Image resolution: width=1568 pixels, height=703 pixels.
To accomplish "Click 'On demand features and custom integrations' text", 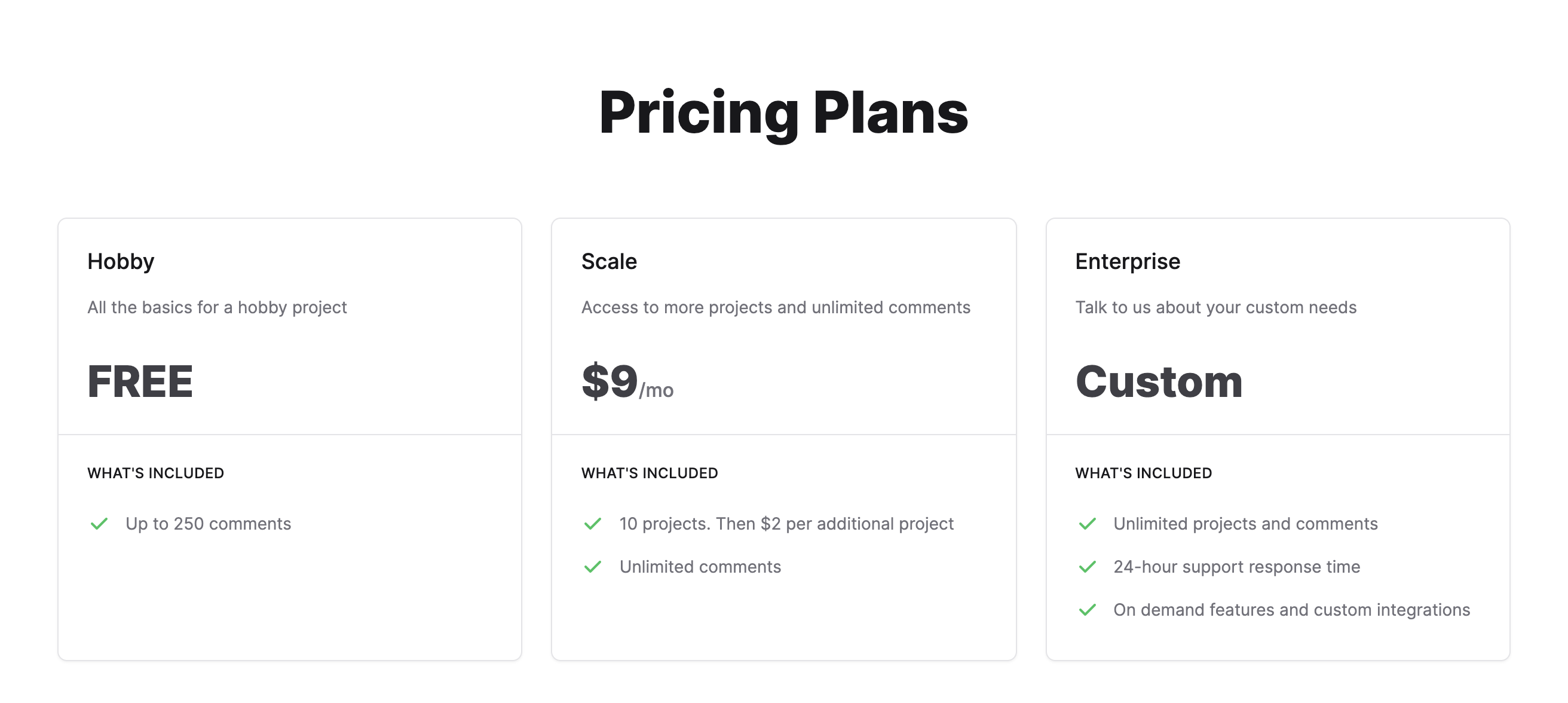I will point(1292,610).
